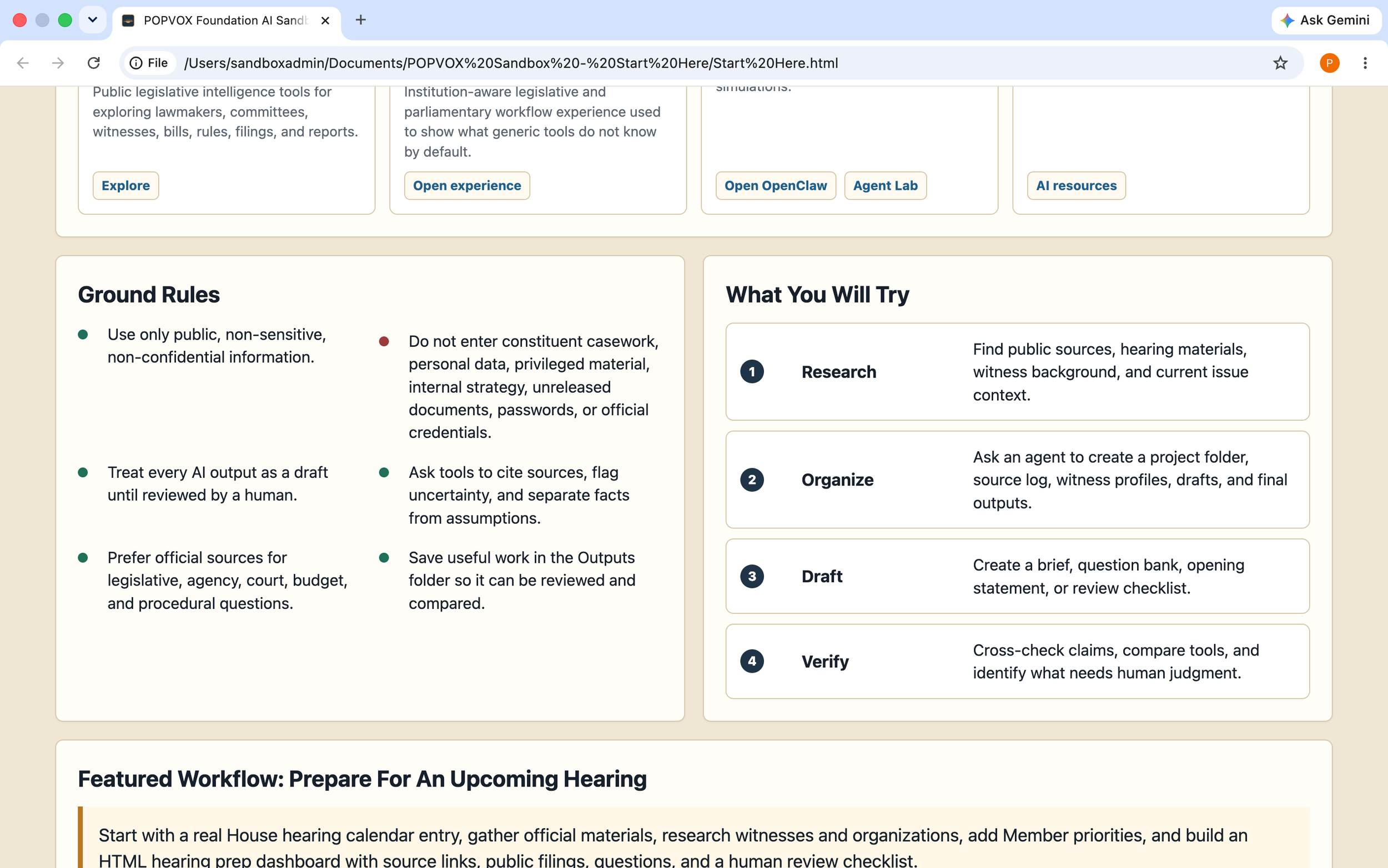The height and width of the screenshot is (868, 1388).
Task: Click the 'Cross-check claims, compare tools' description
Action: pyautogui.click(x=1115, y=661)
